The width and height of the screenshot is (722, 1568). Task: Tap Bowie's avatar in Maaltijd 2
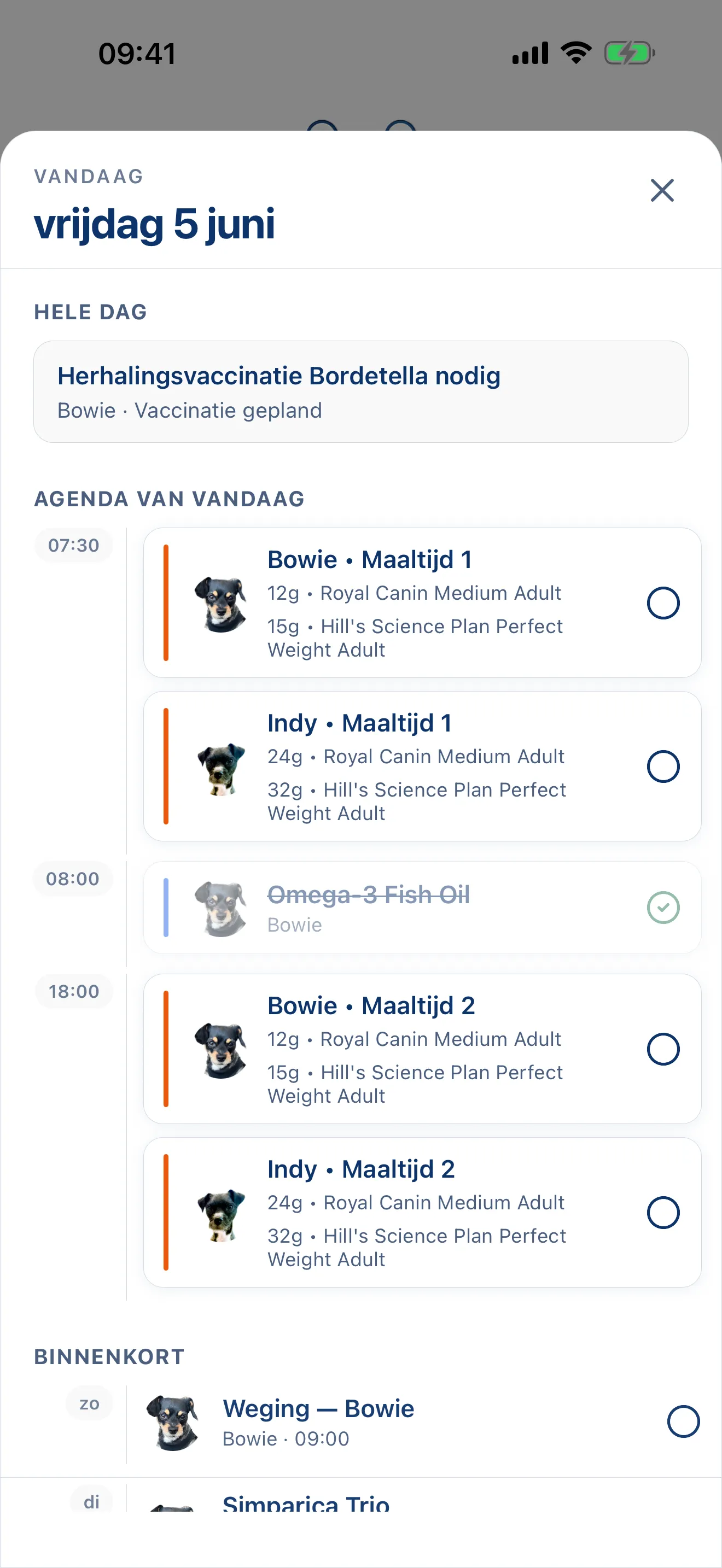pos(221,1049)
